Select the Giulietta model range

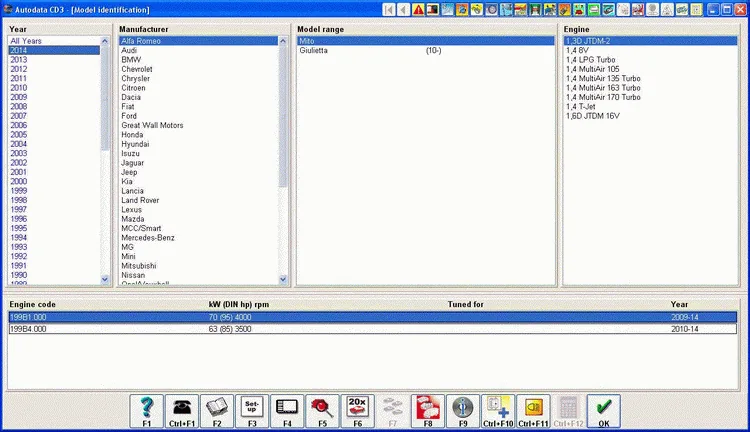pos(425,51)
